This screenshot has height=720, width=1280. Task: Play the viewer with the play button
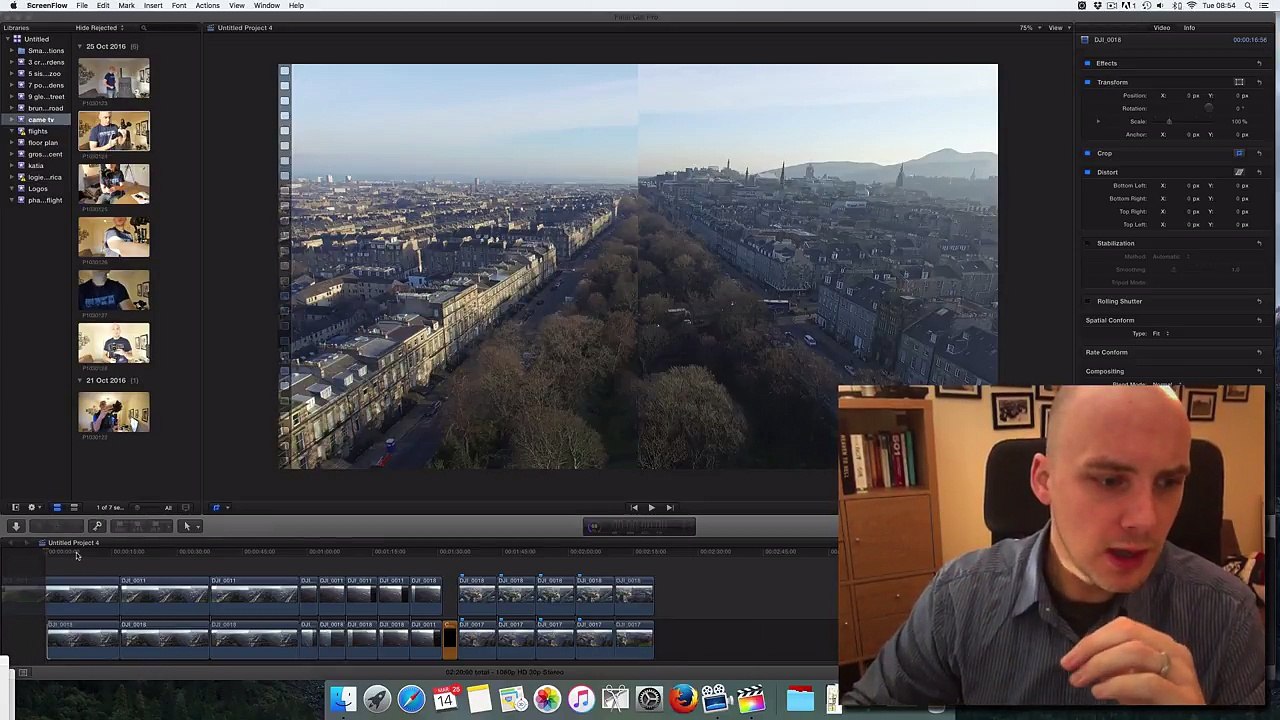pyautogui.click(x=651, y=507)
